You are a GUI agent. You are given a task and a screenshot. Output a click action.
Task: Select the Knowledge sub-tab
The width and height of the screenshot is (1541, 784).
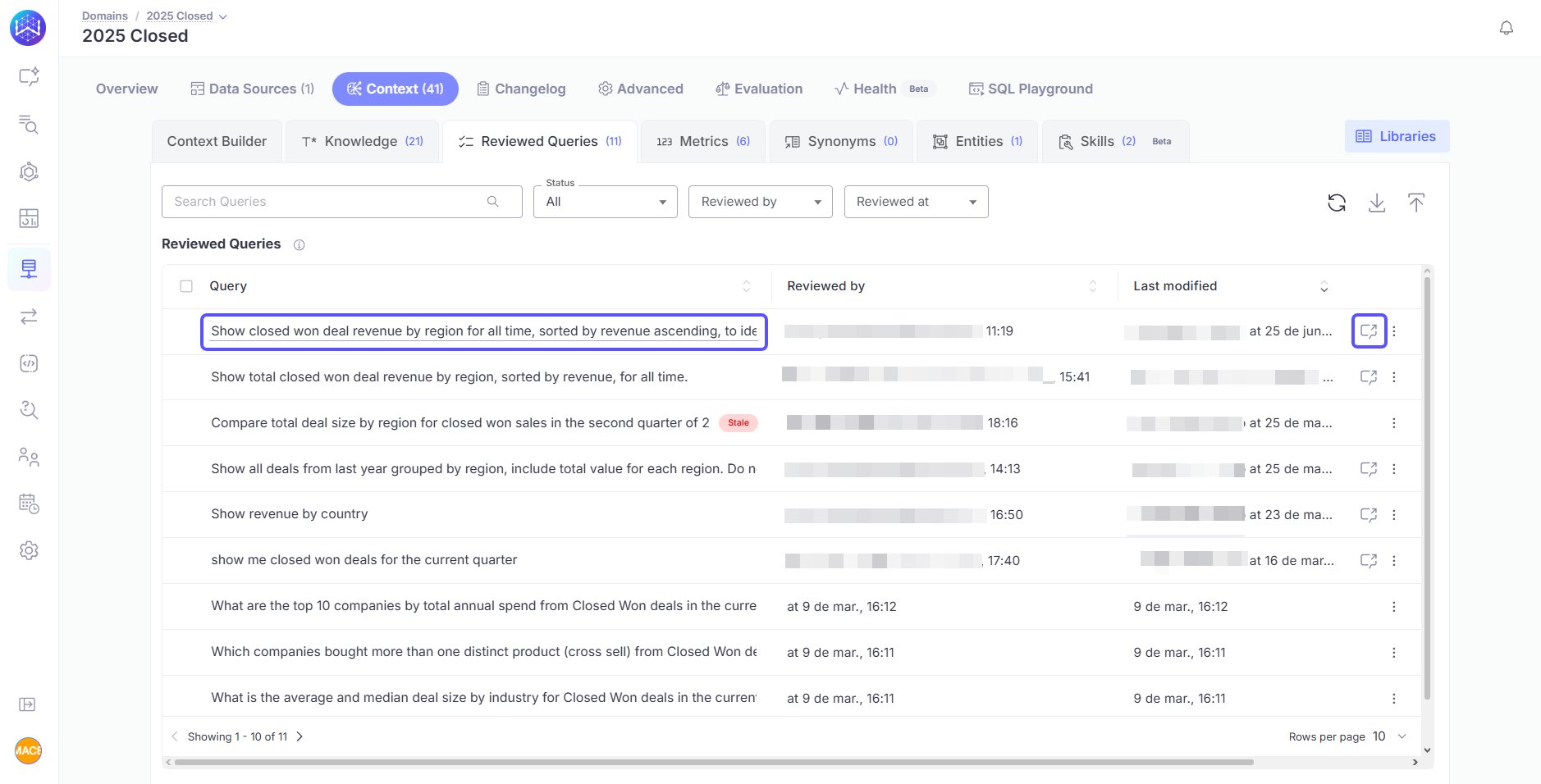click(x=363, y=142)
